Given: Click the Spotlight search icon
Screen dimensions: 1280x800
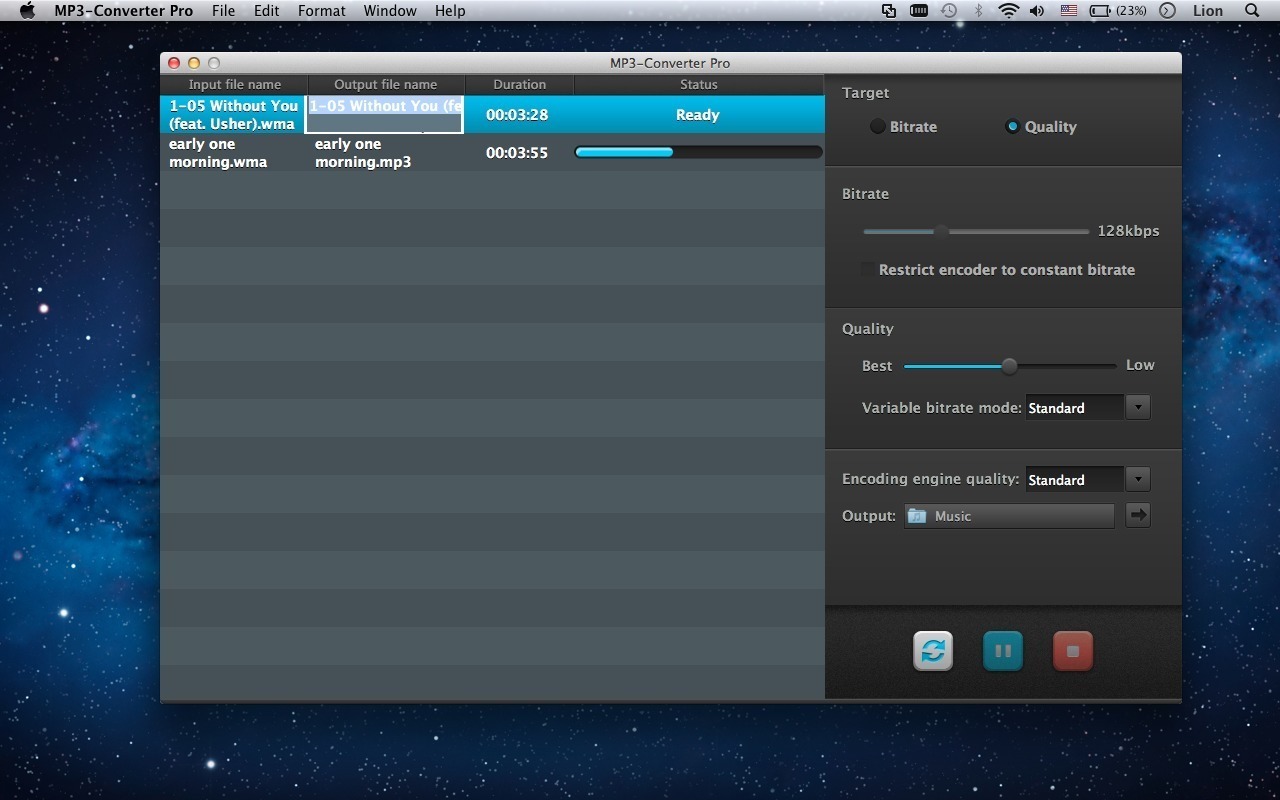Looking at the screenshot, I should [x=1252, y=11].
